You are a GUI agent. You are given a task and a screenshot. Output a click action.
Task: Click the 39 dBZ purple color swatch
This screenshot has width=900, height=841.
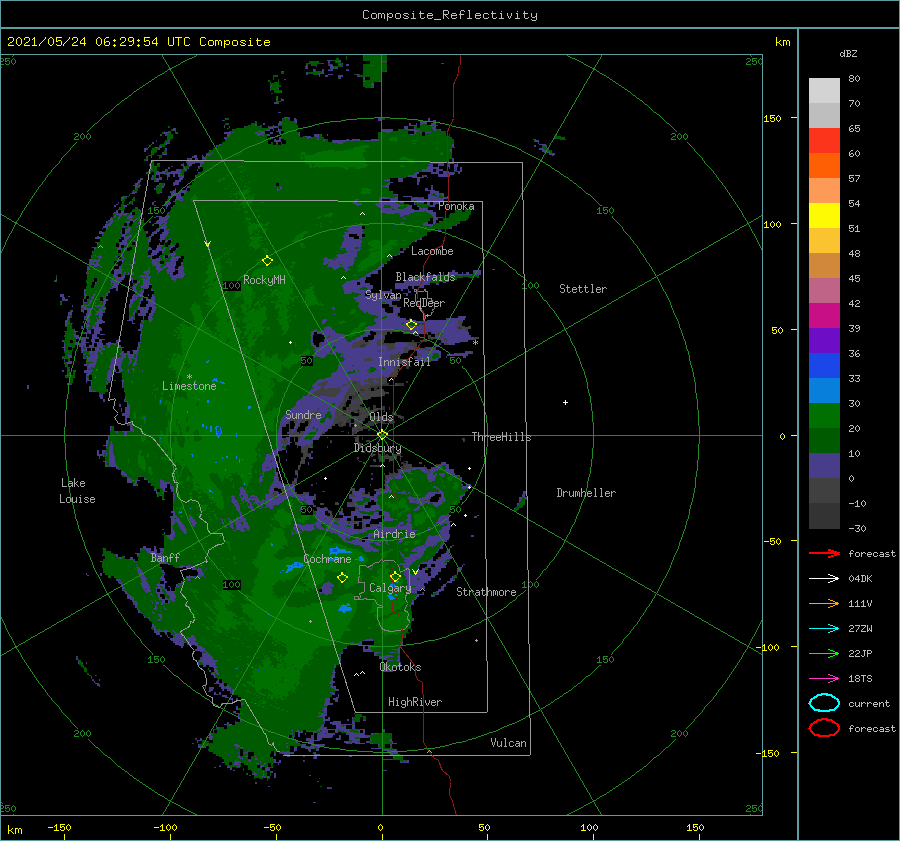coord(824,340)
